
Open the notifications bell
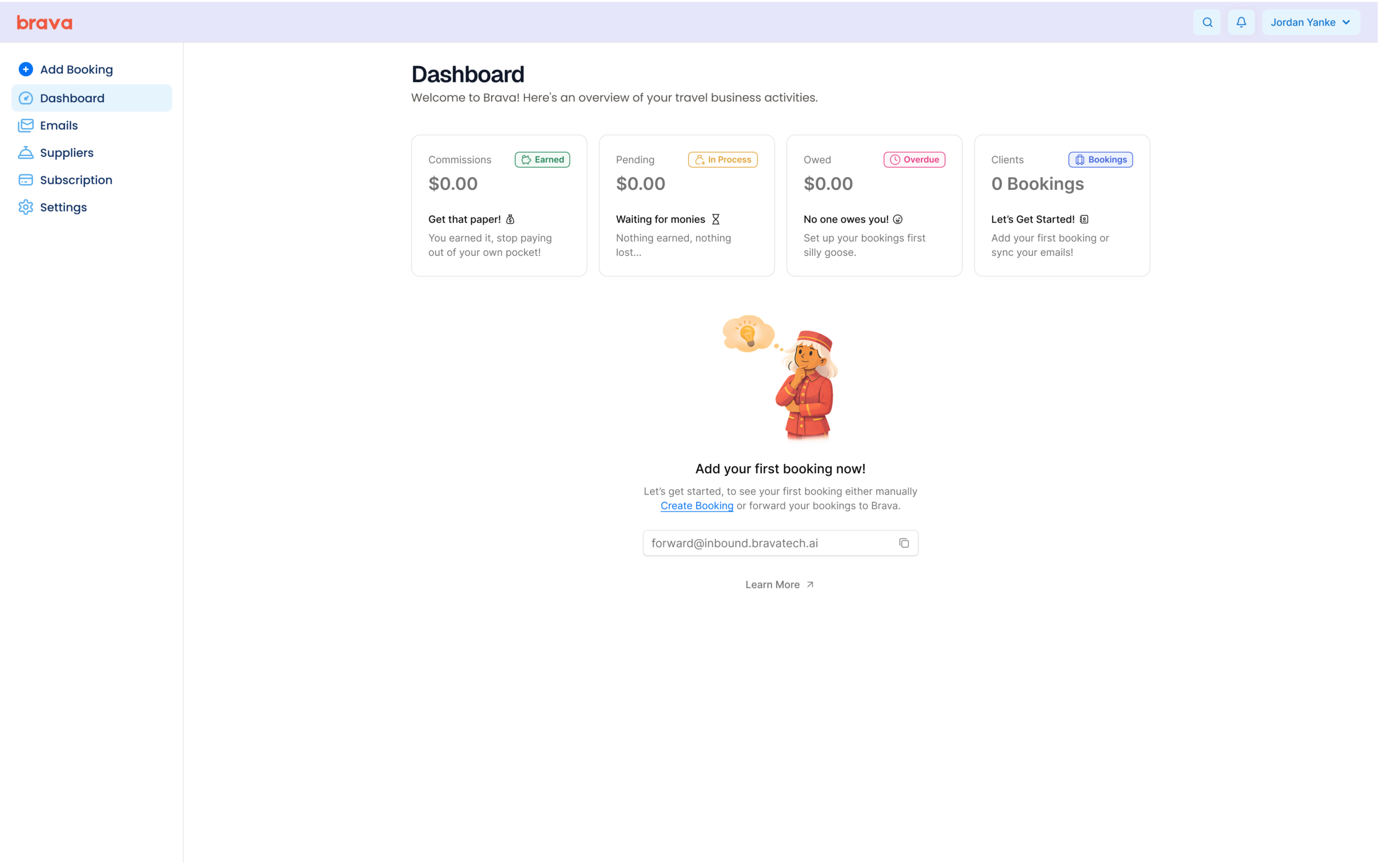point(1241,22)
